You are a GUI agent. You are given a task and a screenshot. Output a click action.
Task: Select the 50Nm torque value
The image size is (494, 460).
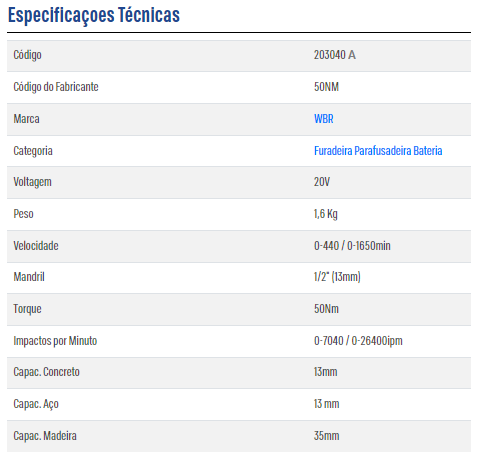tap(326, 309)
